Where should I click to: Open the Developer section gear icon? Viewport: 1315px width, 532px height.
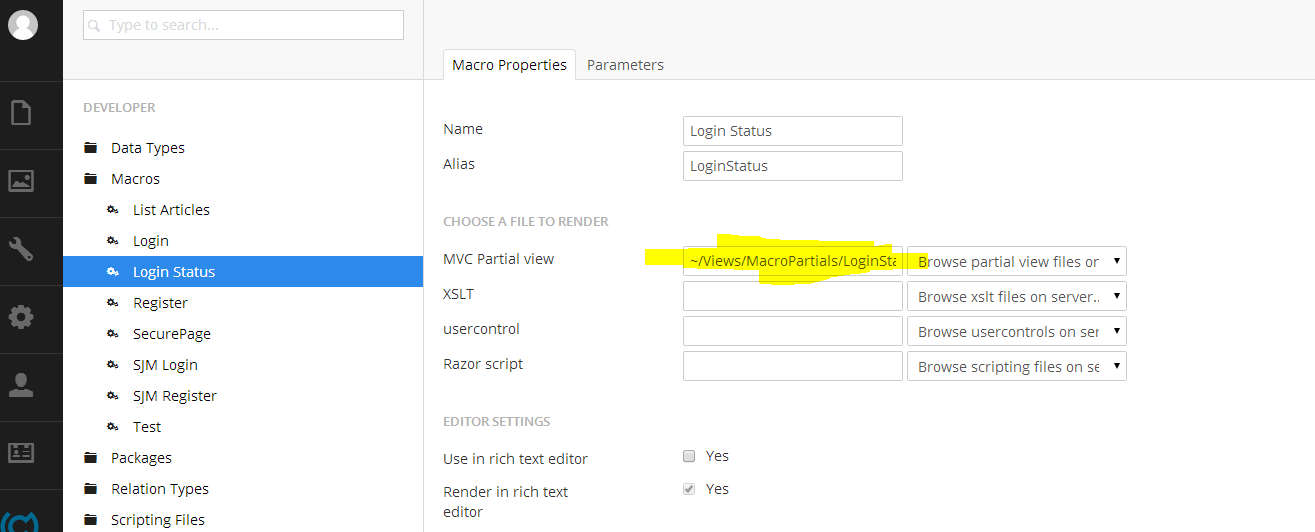pos(21,317)
